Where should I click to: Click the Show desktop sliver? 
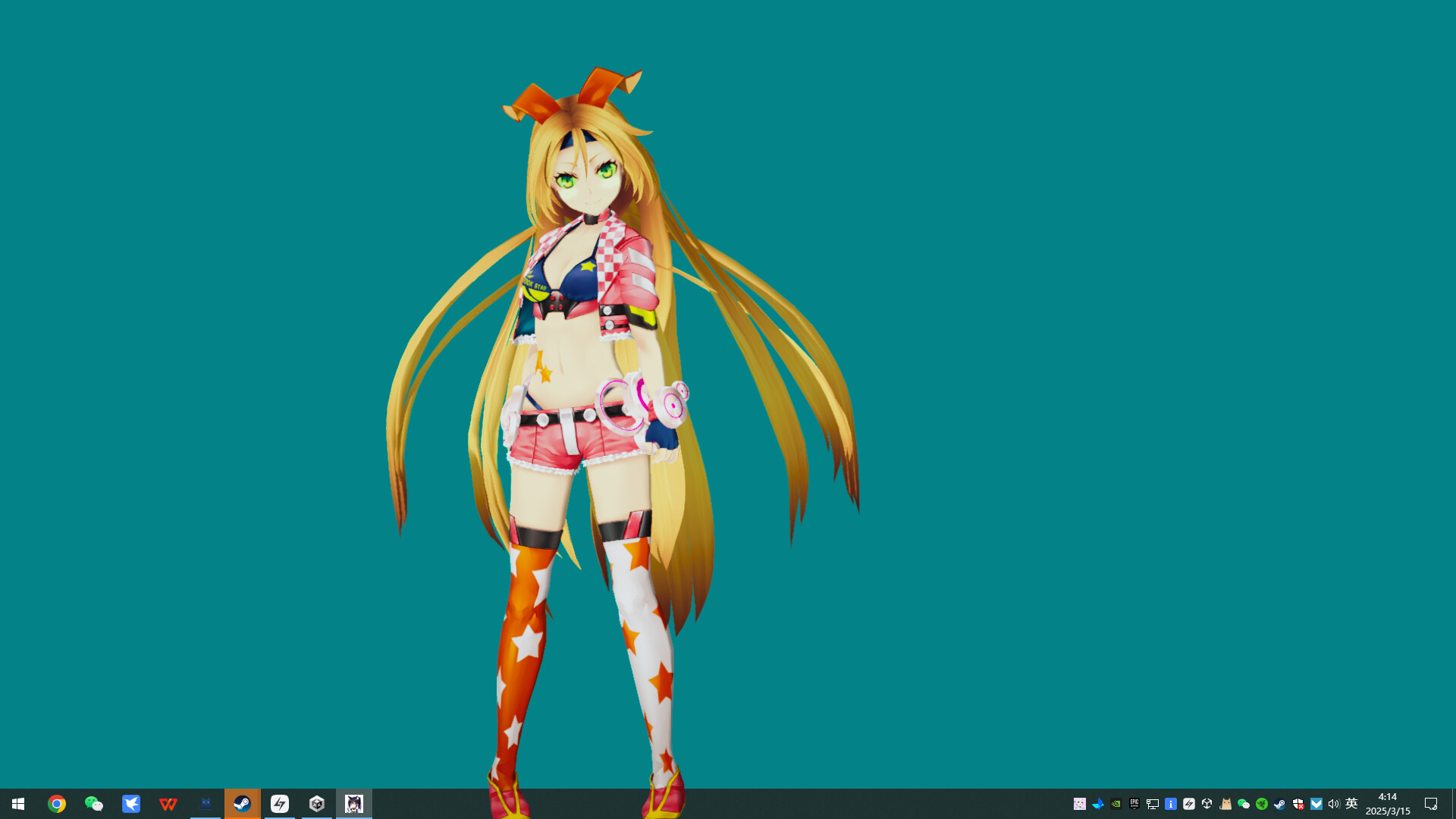1454,804
